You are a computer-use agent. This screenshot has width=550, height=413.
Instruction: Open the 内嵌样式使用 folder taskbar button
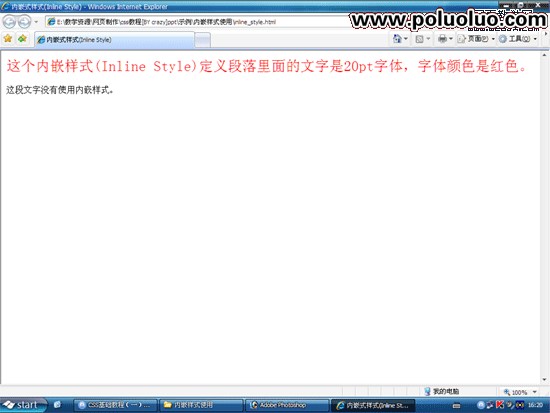point(201,405)
